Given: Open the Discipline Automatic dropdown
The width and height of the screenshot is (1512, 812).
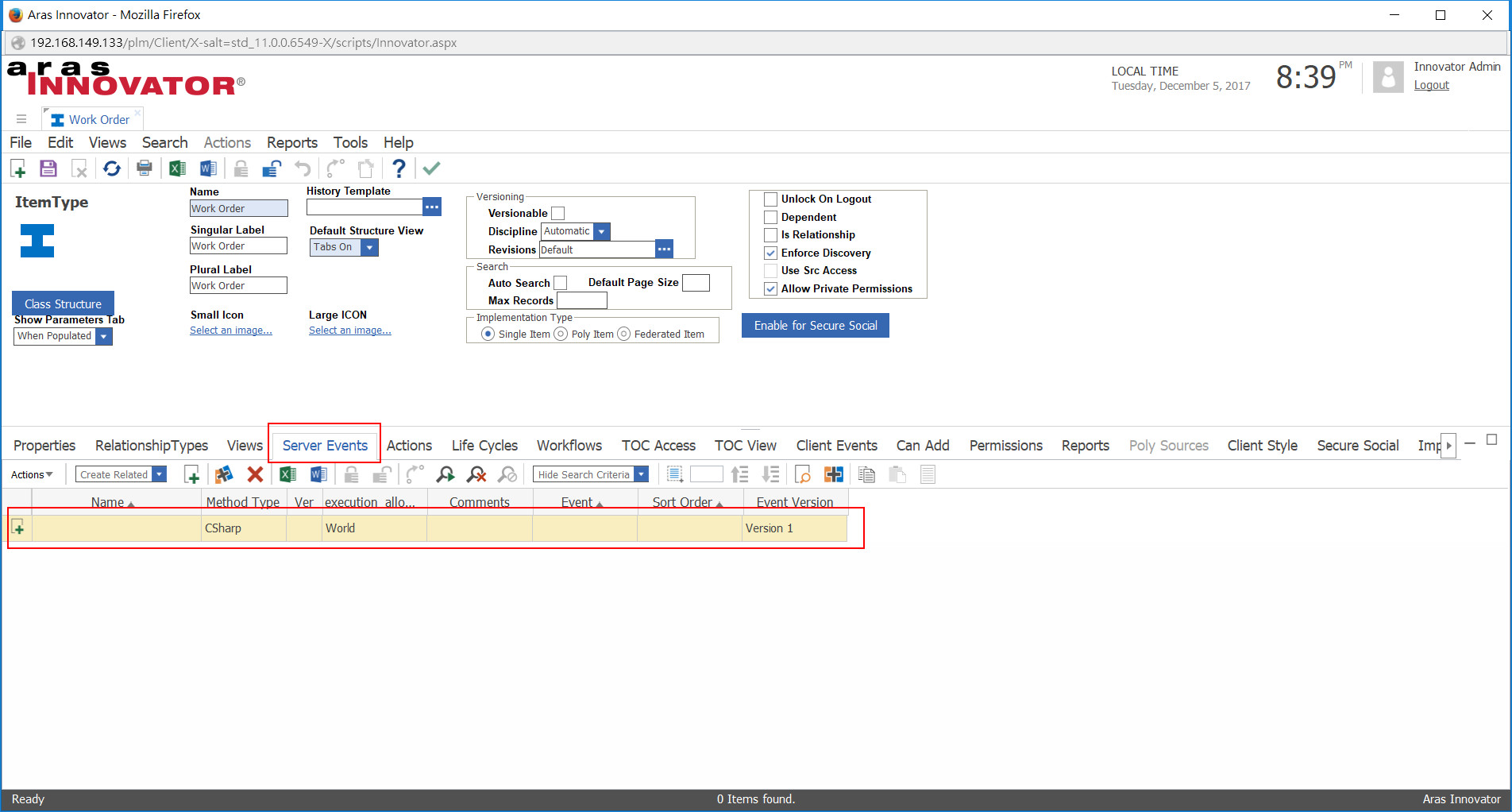Looking at the screenshot, I should coord(602,231).
